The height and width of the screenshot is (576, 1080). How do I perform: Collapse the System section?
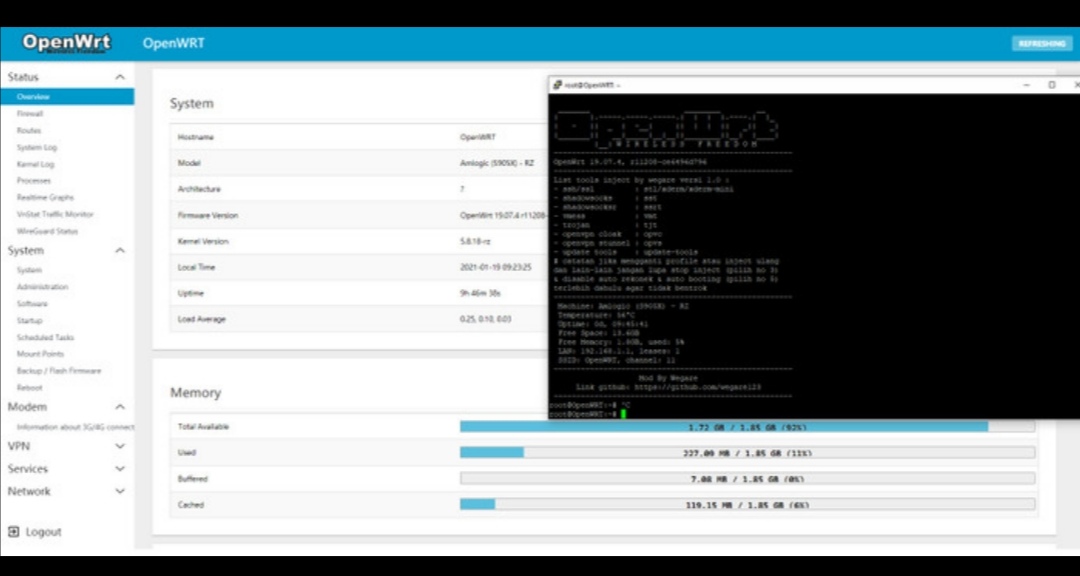pos(119,250)
